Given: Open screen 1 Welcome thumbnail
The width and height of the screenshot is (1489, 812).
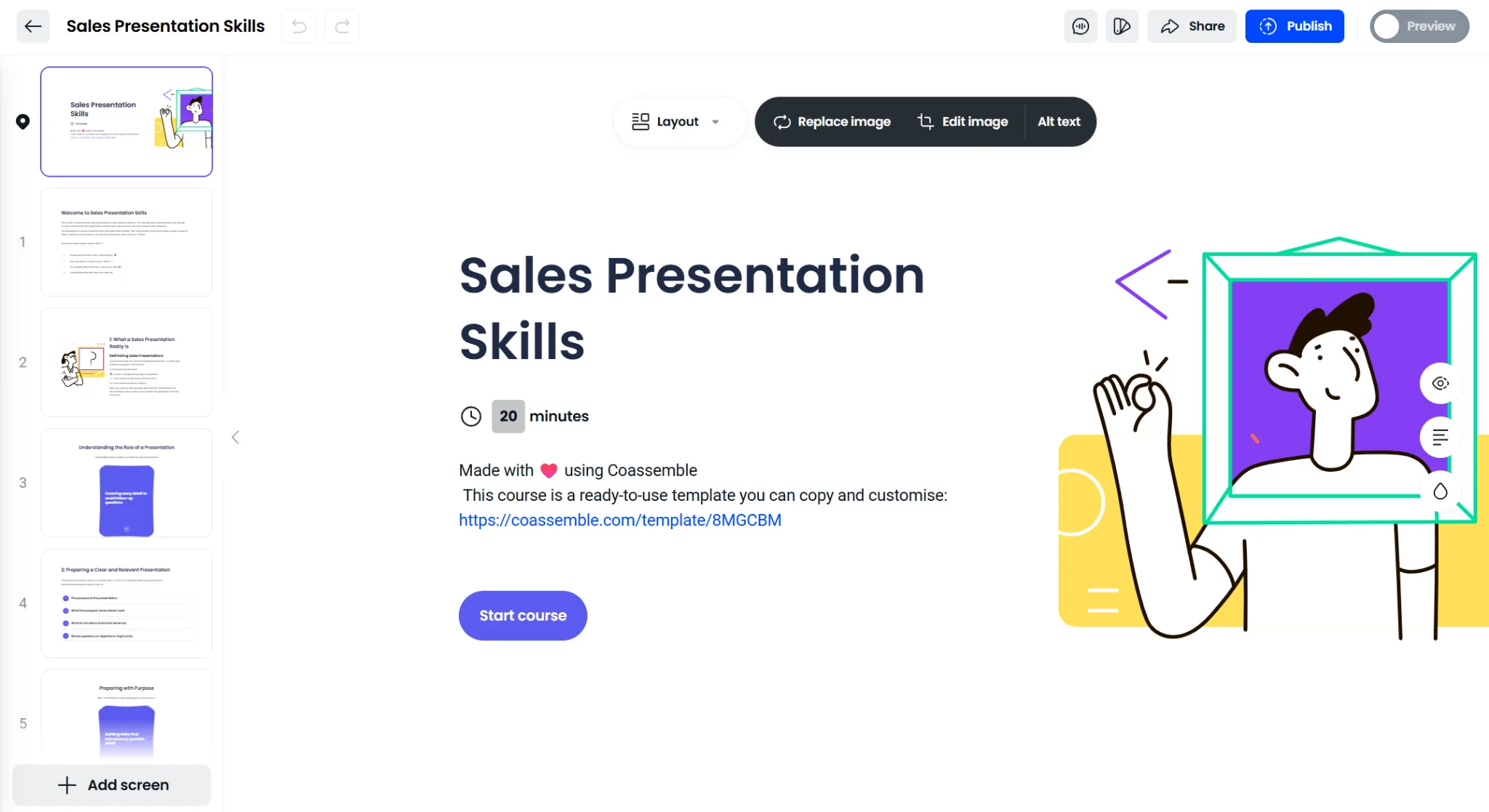Looking at the screenshot, I should 127,242.
